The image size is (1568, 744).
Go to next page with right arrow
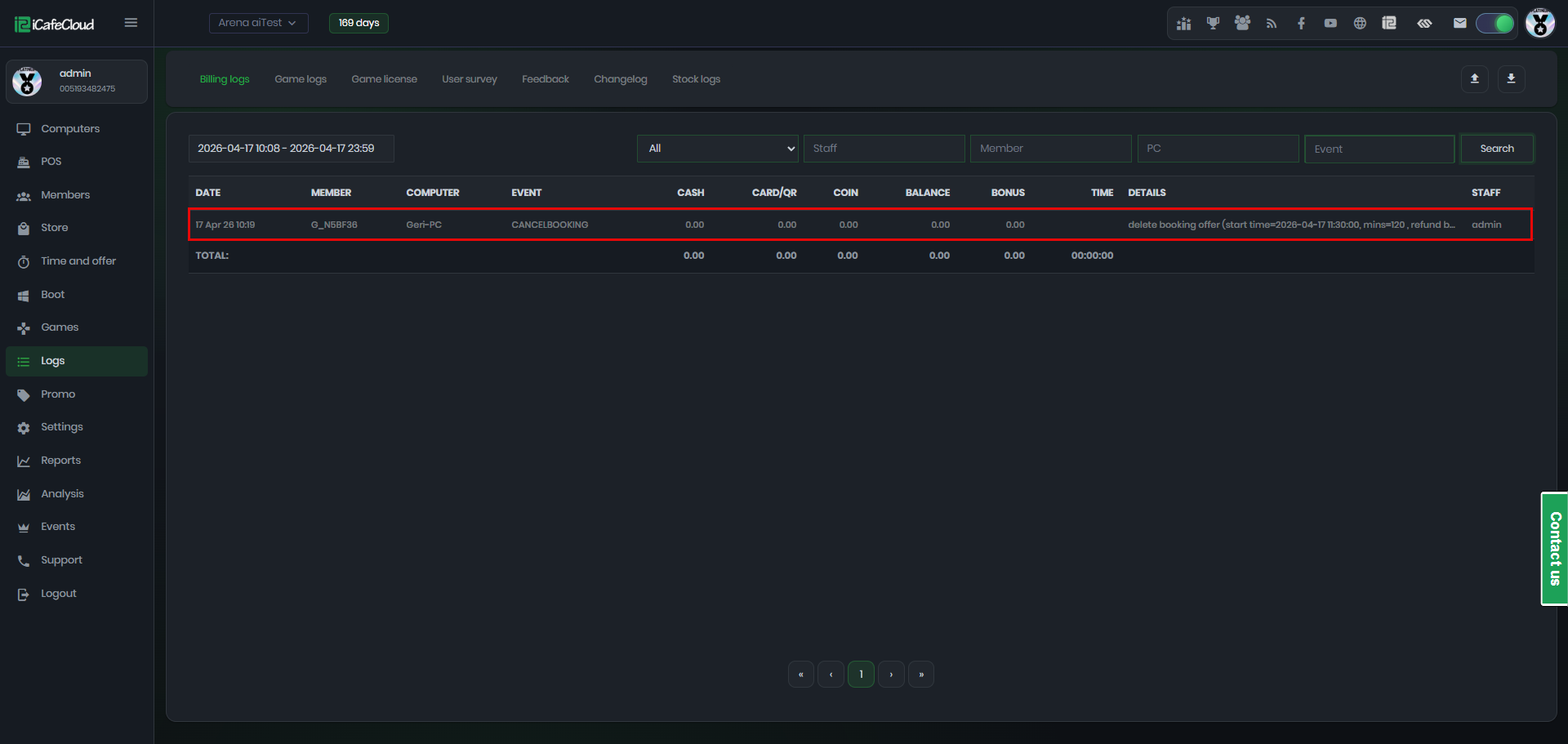(x=891, y=675)
